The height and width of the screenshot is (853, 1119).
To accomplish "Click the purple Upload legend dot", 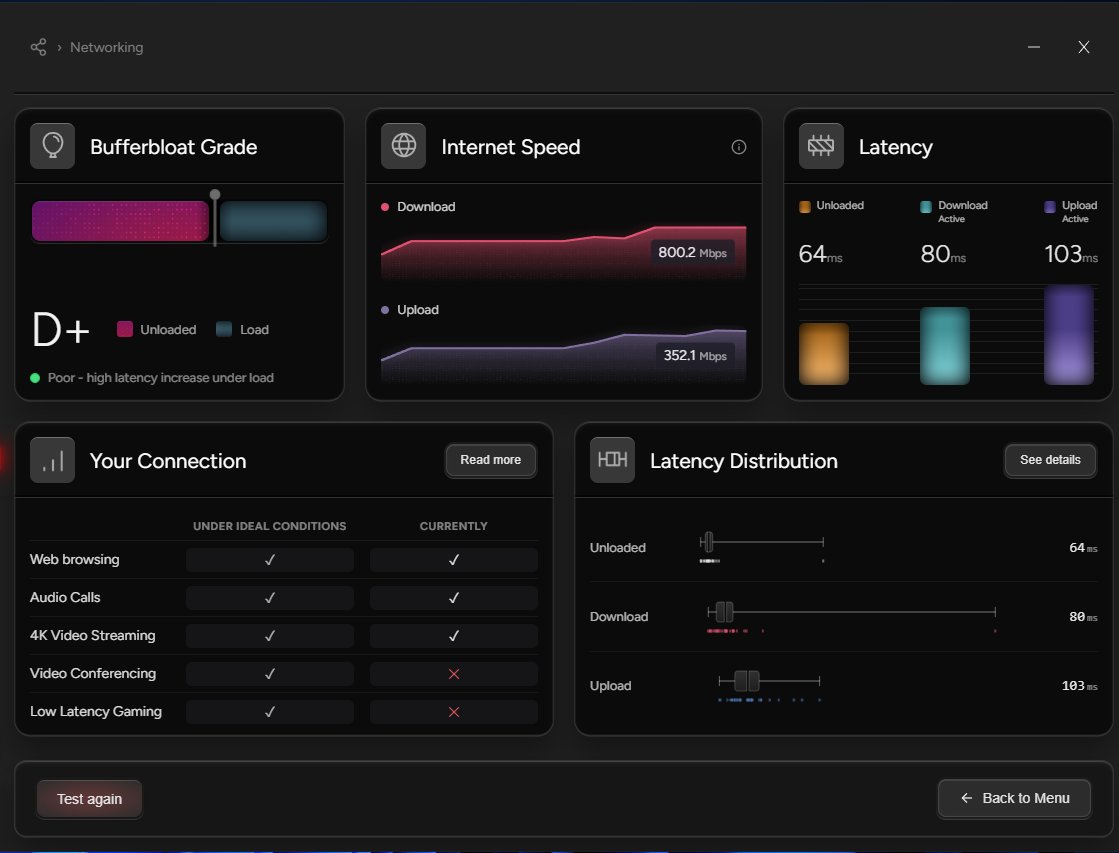I will 385,310.
